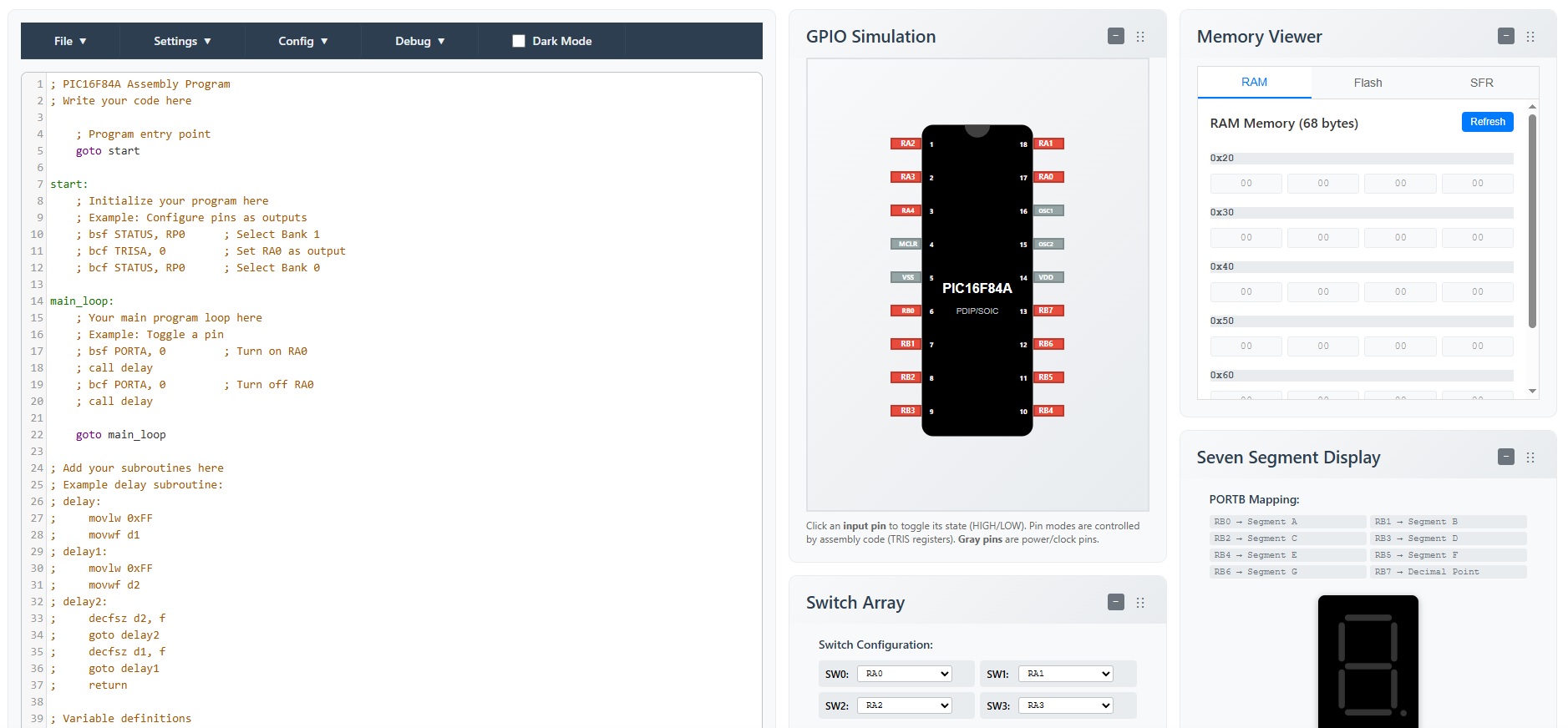Click the second memory cell under 0x40
Screen dimensions: 1568x728
tap(1323, 291)
